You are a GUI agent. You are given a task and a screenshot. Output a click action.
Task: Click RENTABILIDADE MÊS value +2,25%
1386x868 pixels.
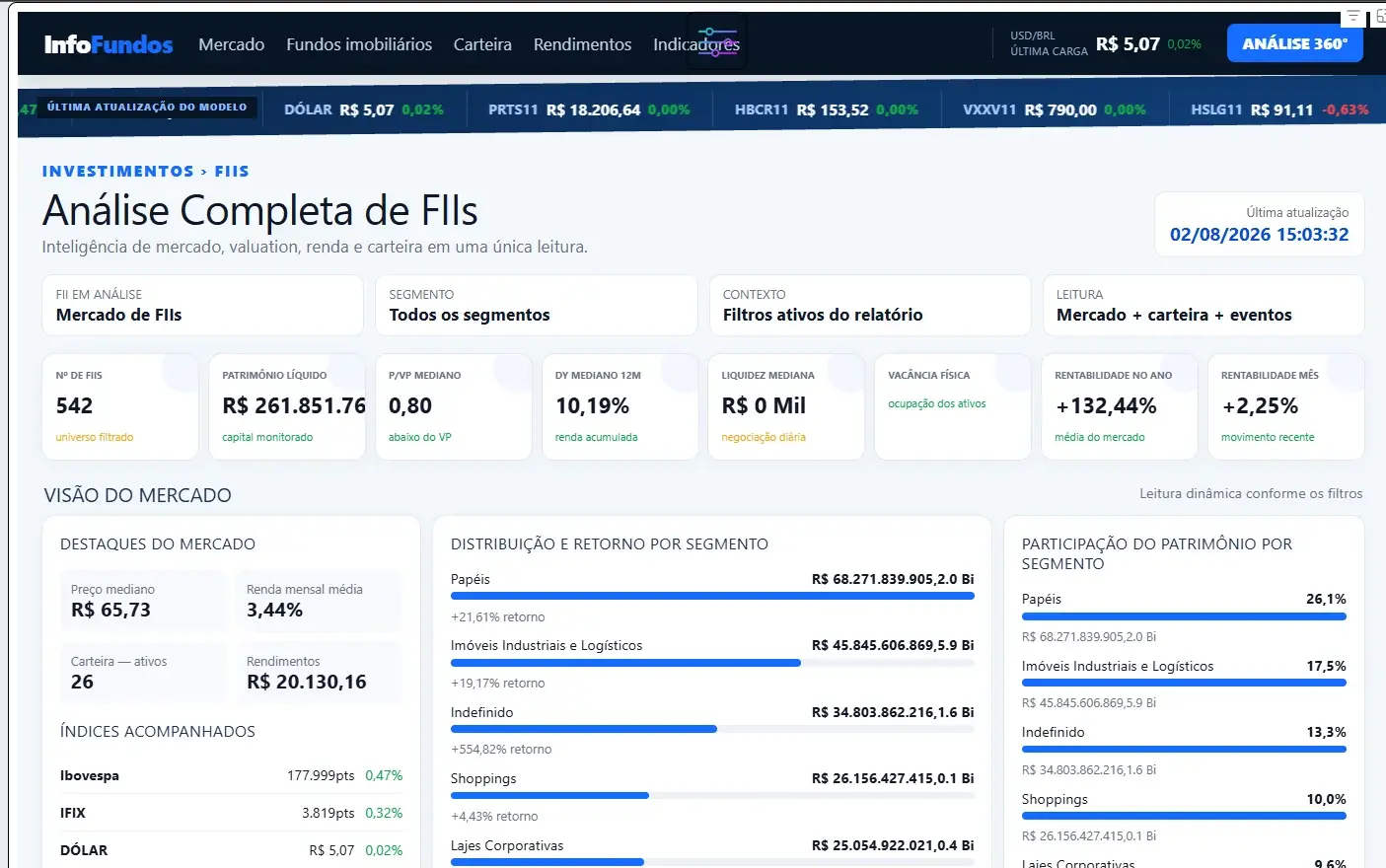(1260, 406)
